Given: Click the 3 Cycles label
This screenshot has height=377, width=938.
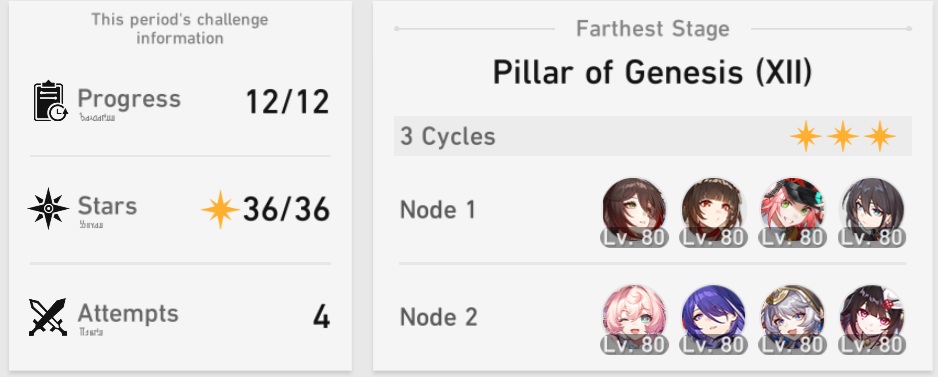Looking at the screenshot, I should 447,136.
